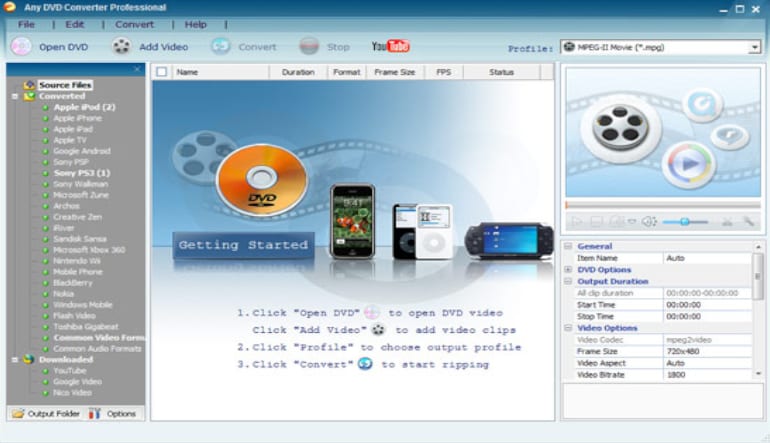This screenshot has height=443, width=770.
Task: Open the Convert menu
Action: [134, 24]
